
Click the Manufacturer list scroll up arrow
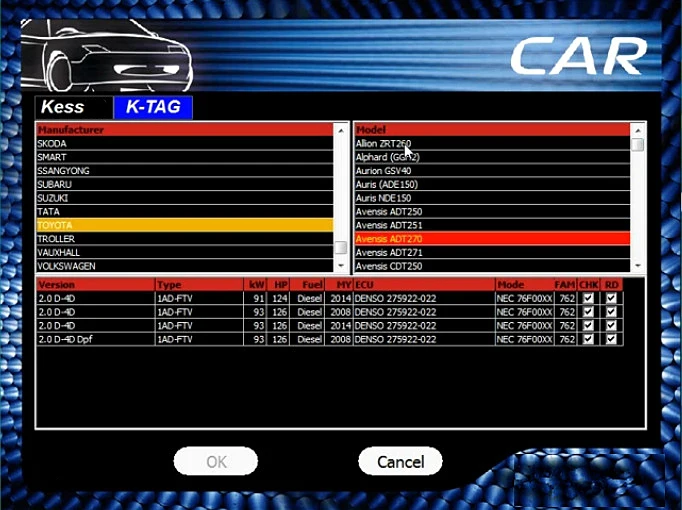click(341, 130)
